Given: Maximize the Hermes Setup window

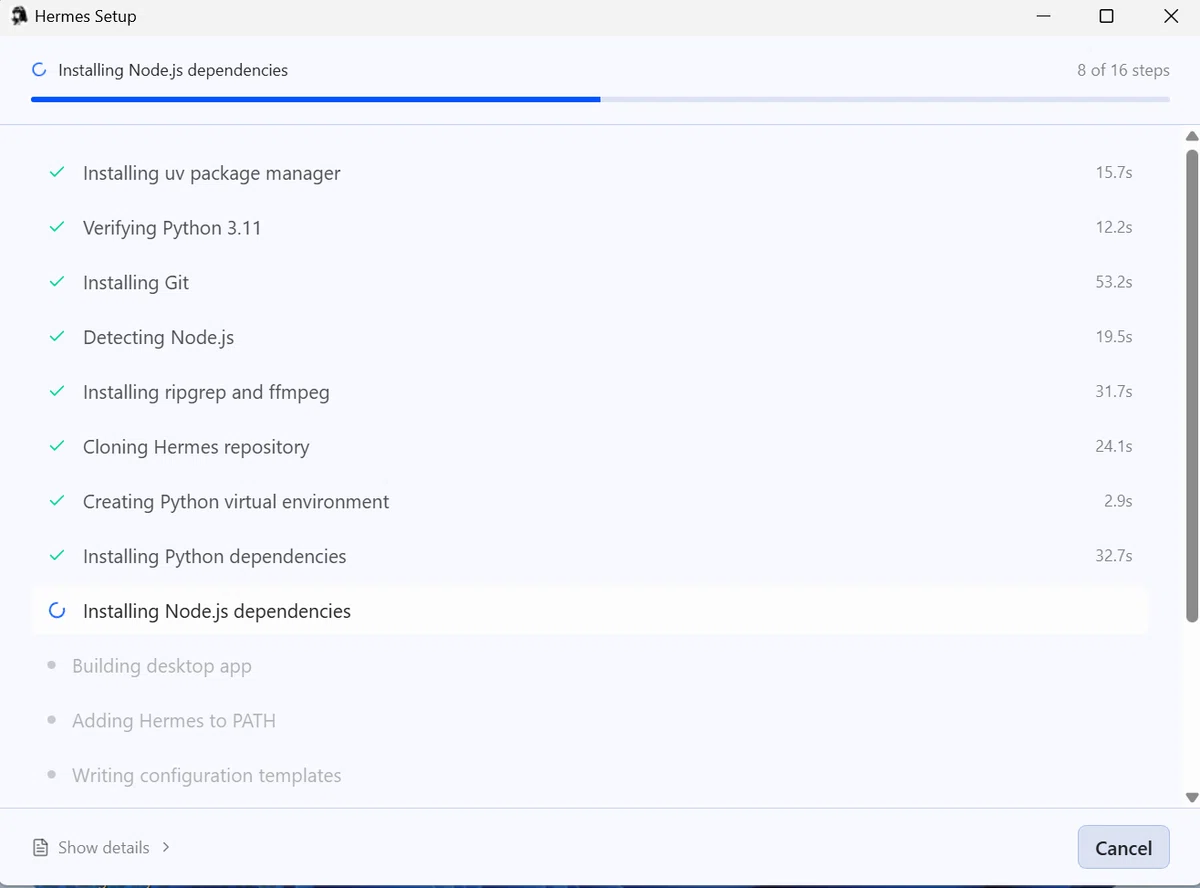Looking at the screenshot, I should 1106,16.
